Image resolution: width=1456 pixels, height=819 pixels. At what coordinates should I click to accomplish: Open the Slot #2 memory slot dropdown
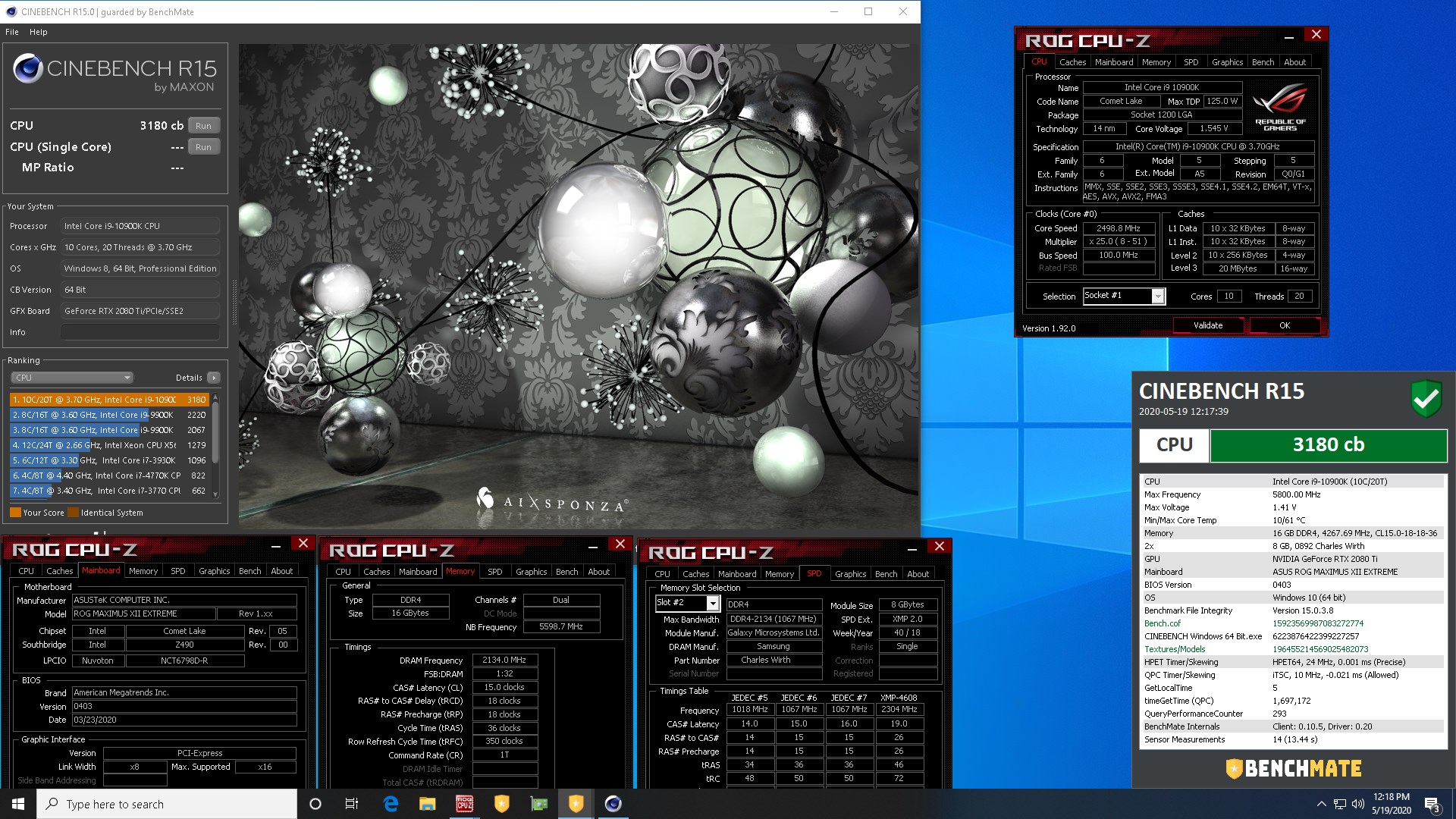click(x=712, y=603)
